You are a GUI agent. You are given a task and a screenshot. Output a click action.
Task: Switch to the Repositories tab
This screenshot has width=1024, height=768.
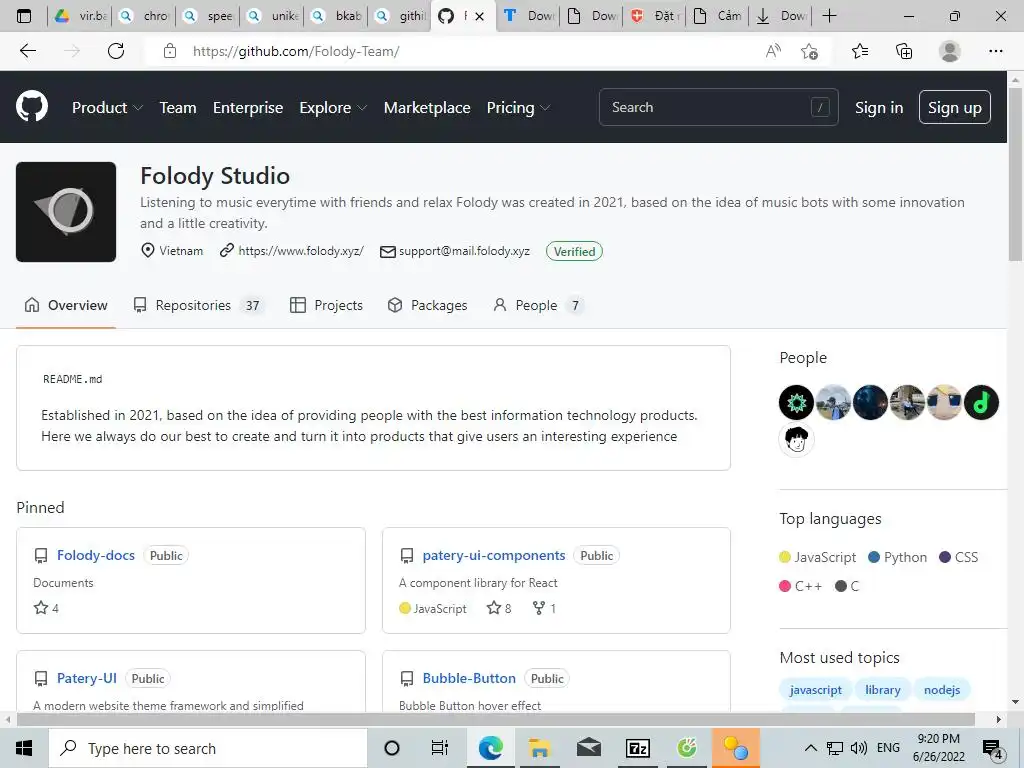coord(197,305)
